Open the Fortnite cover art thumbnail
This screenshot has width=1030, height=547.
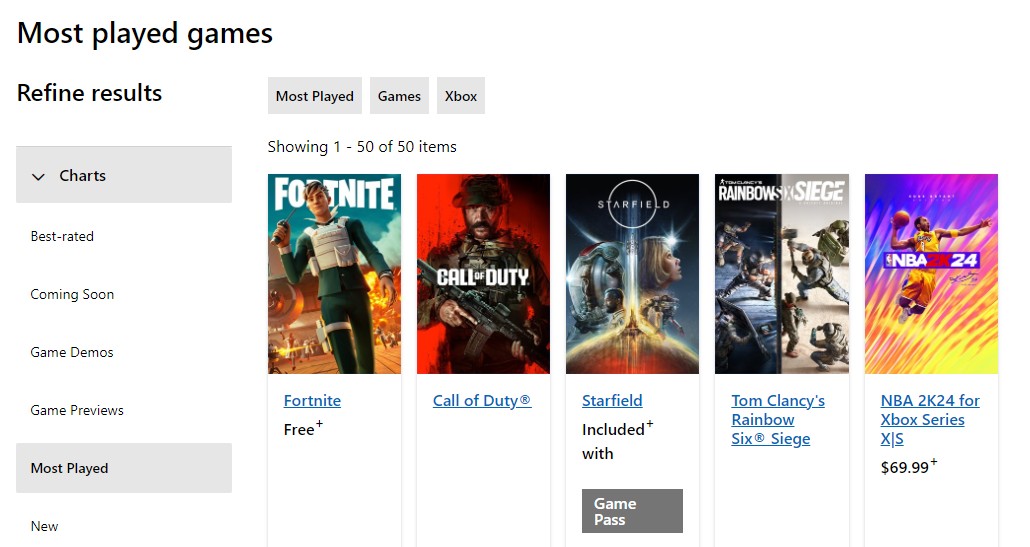click(334, 274)
